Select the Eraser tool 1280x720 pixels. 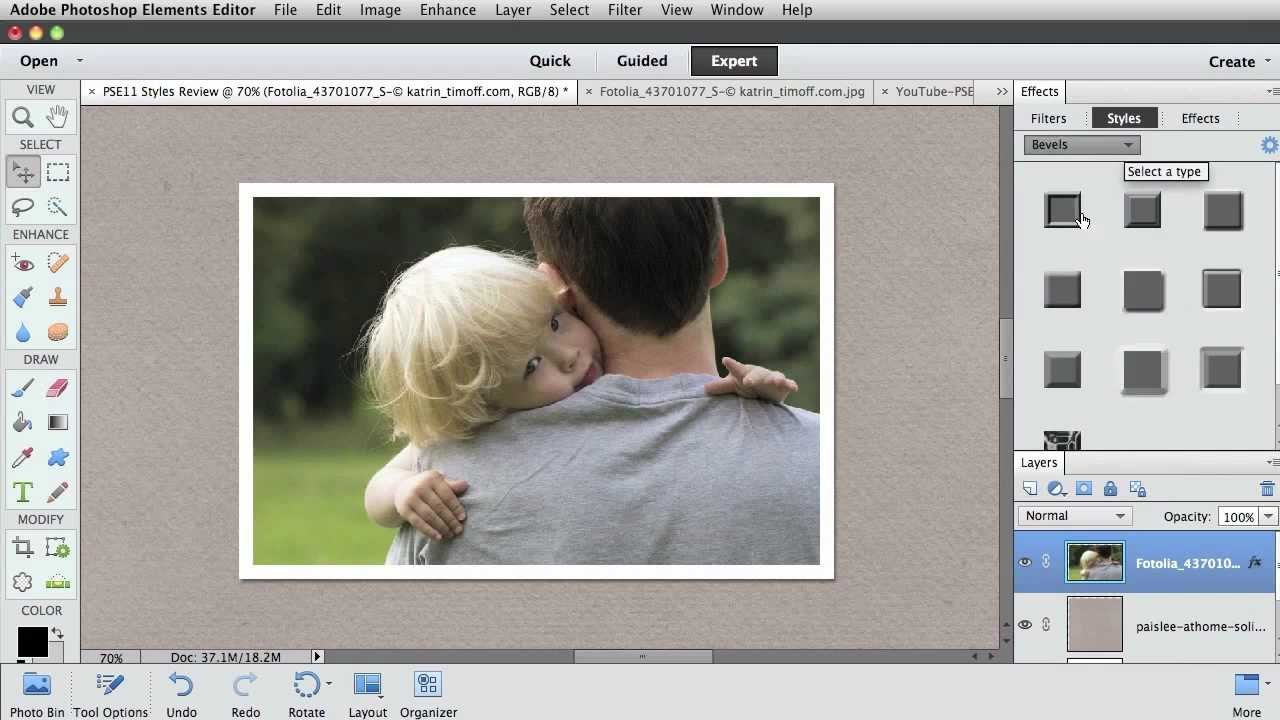(x=58, y=389)
